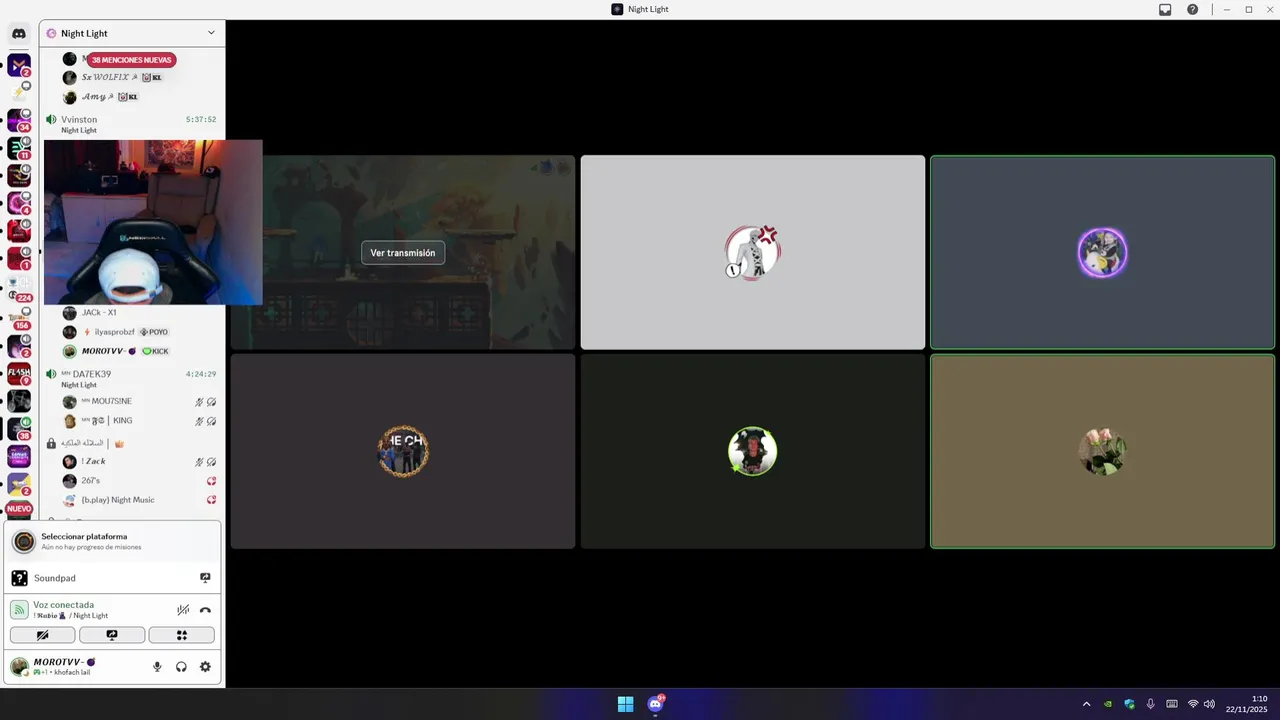1280x720 pixels.
Task: Toggle camera on or off
Action: [42, 635]
